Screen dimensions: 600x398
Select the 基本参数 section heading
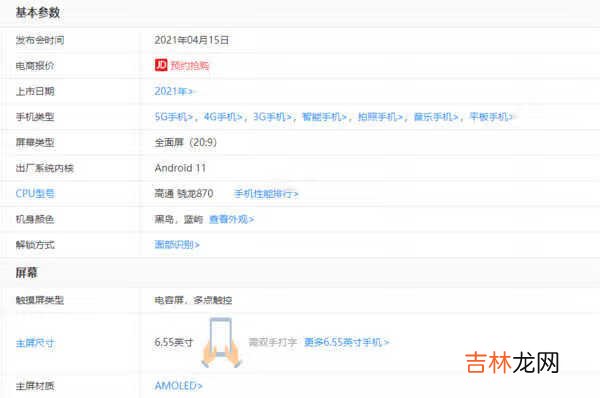point(38,13)
